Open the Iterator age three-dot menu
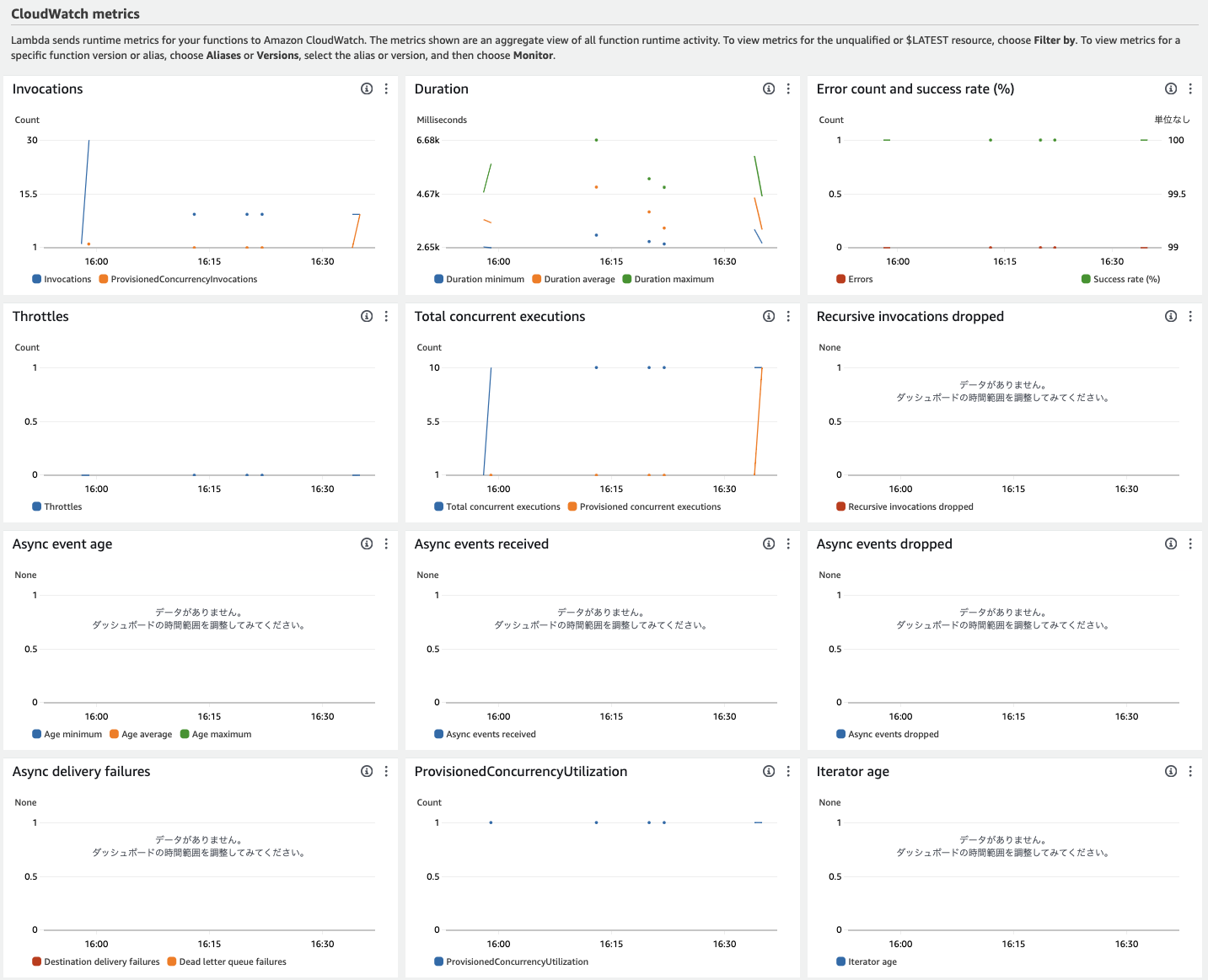Image resolution: width=1208 pixels, height=980 pixels. (1190, 771)
